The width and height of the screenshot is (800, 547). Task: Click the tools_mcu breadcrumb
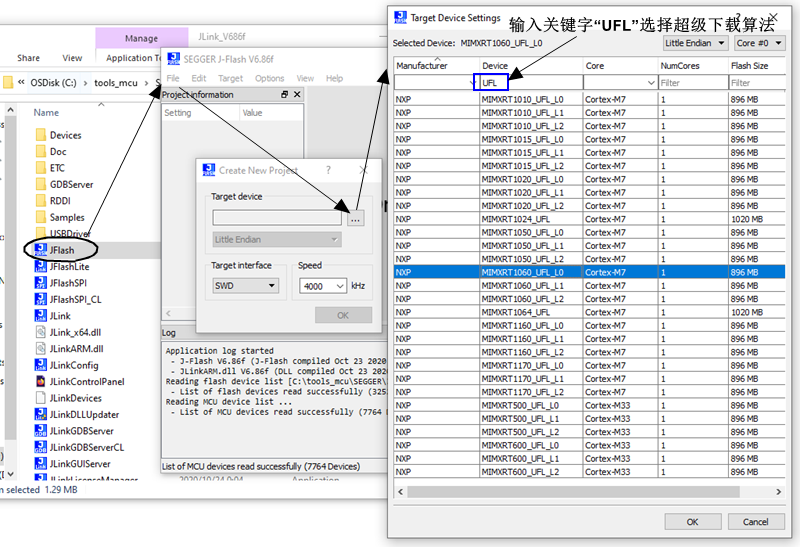(x=116, y=83)
